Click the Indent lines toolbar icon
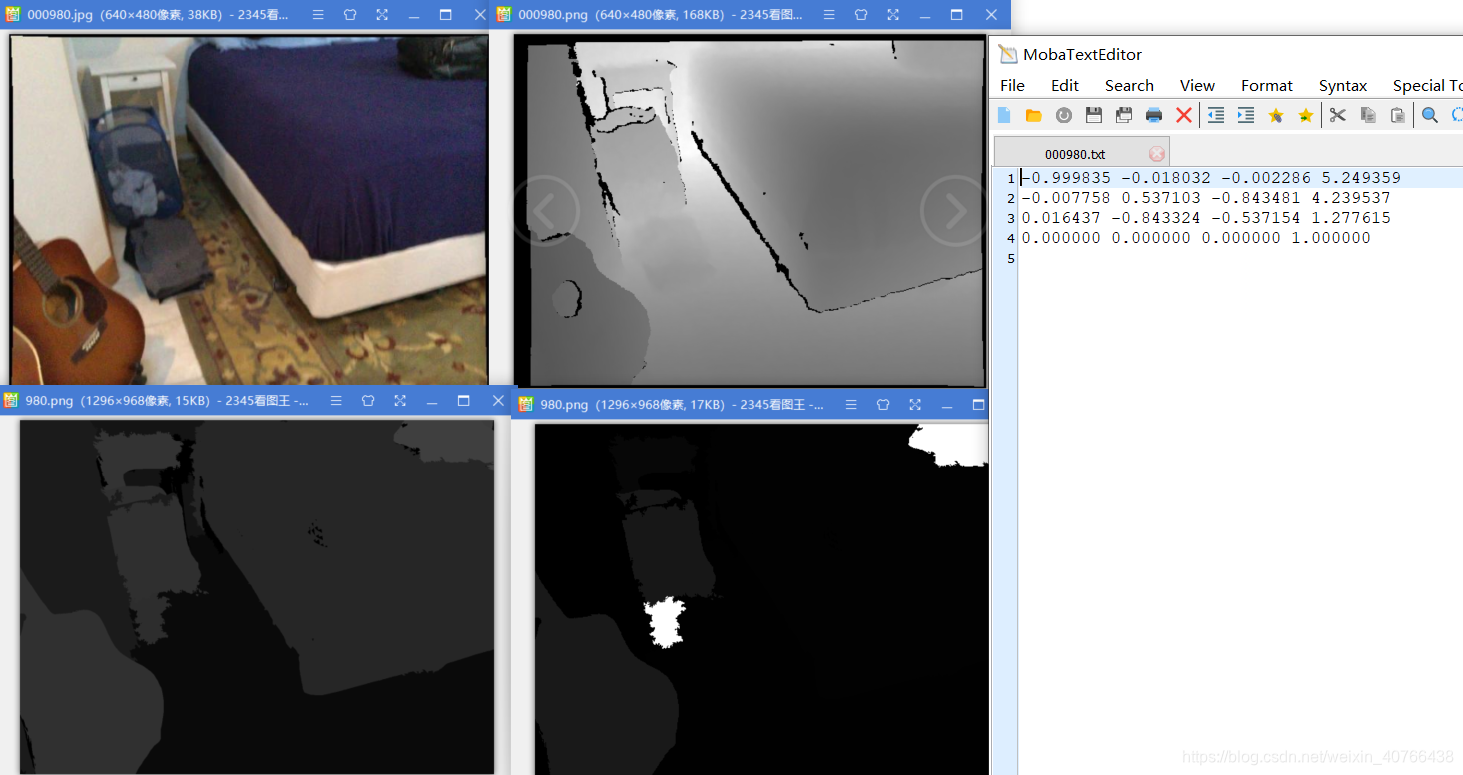 (x=1246, y=115)
